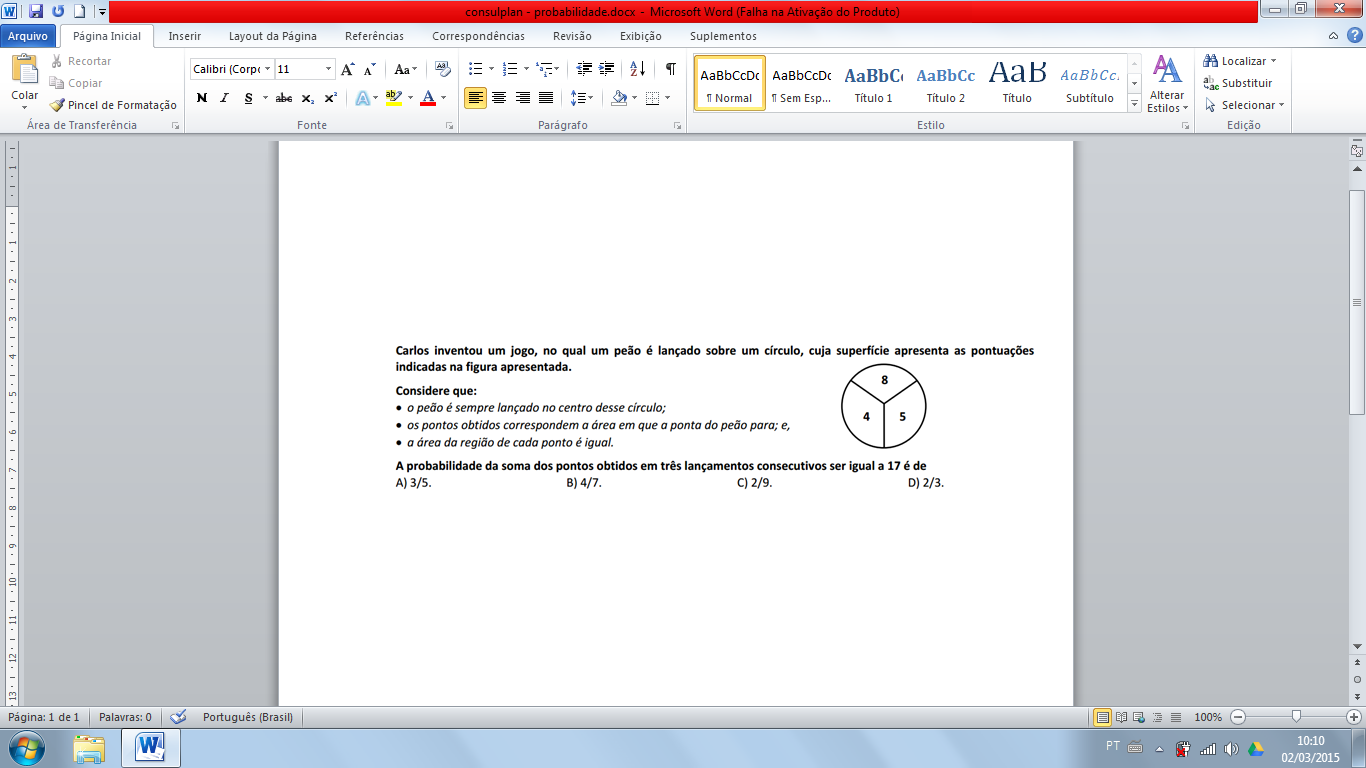Toggle superscript formatting
1366x768 pixels.
330,98
